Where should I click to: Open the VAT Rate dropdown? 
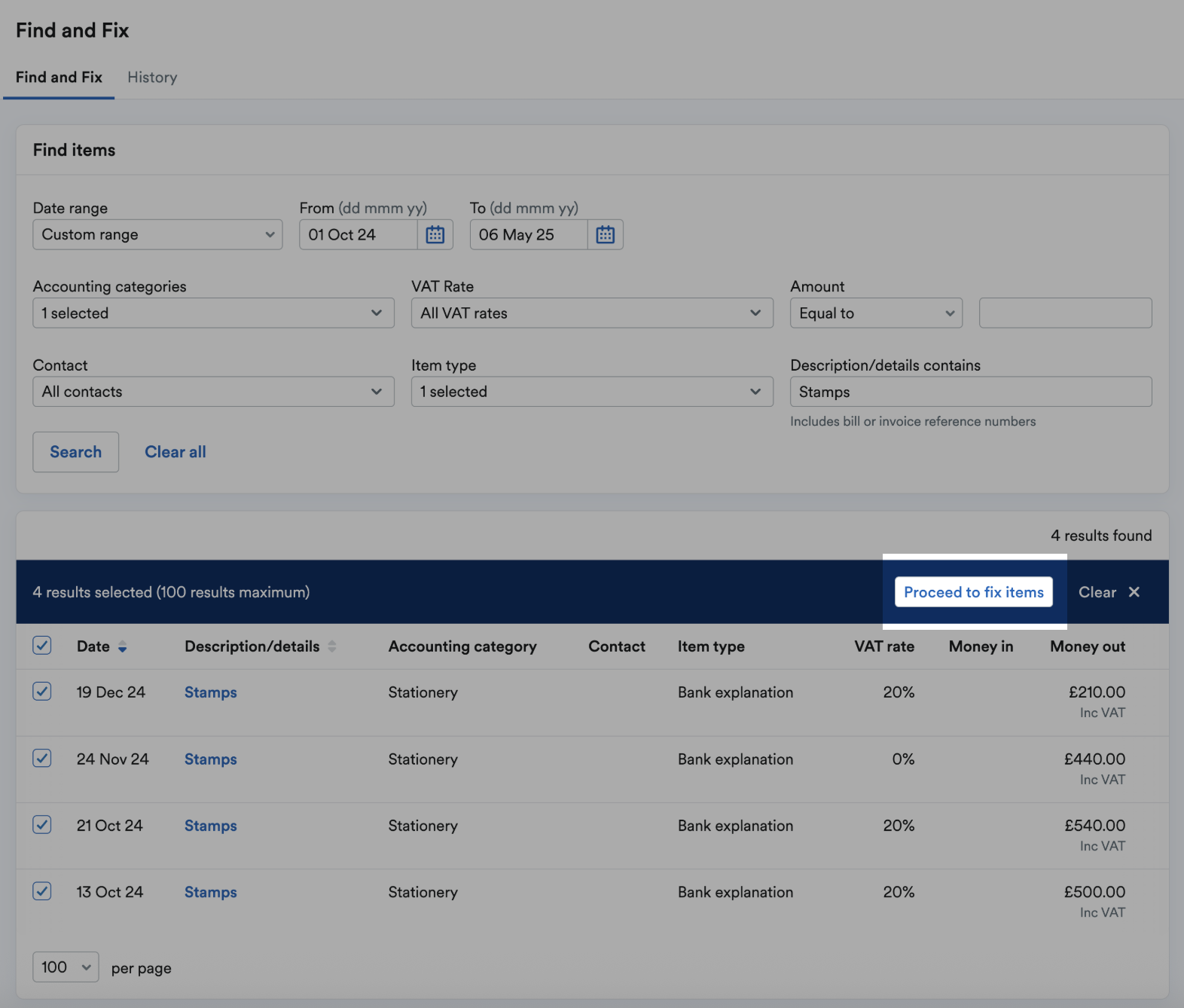pos(592,313)
